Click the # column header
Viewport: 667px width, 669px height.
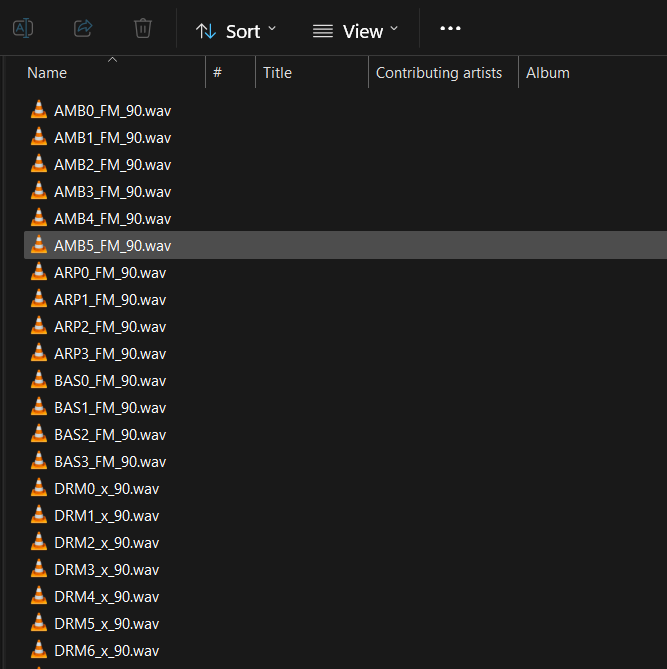[x=217, y=73]
